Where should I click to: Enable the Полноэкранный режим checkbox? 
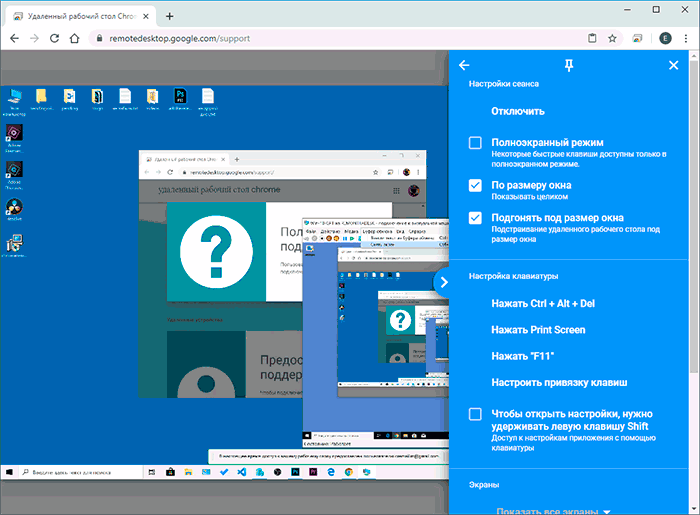point(475,143)
